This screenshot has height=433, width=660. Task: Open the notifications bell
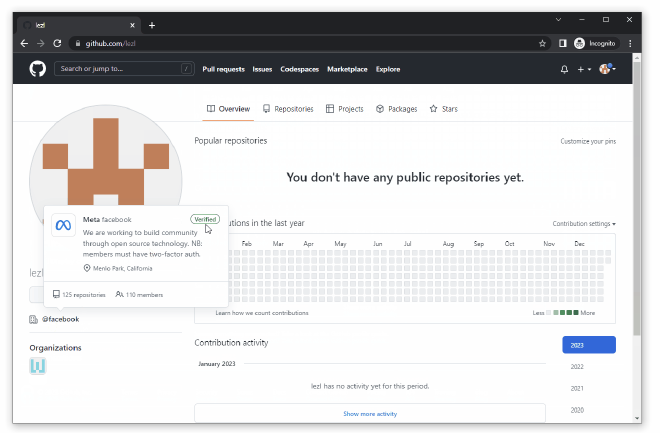(564, 69)
